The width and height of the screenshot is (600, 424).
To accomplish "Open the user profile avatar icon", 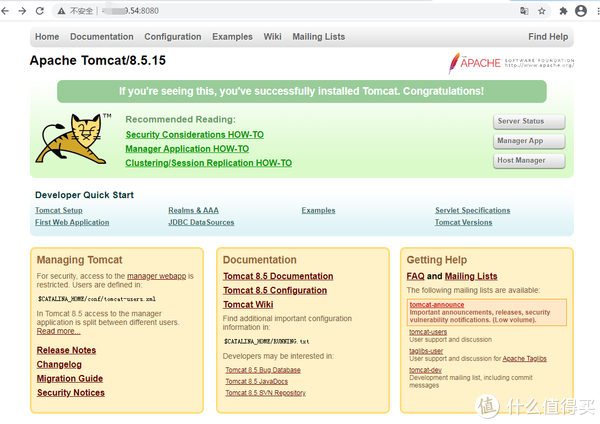I will click(x=581, y=11).
